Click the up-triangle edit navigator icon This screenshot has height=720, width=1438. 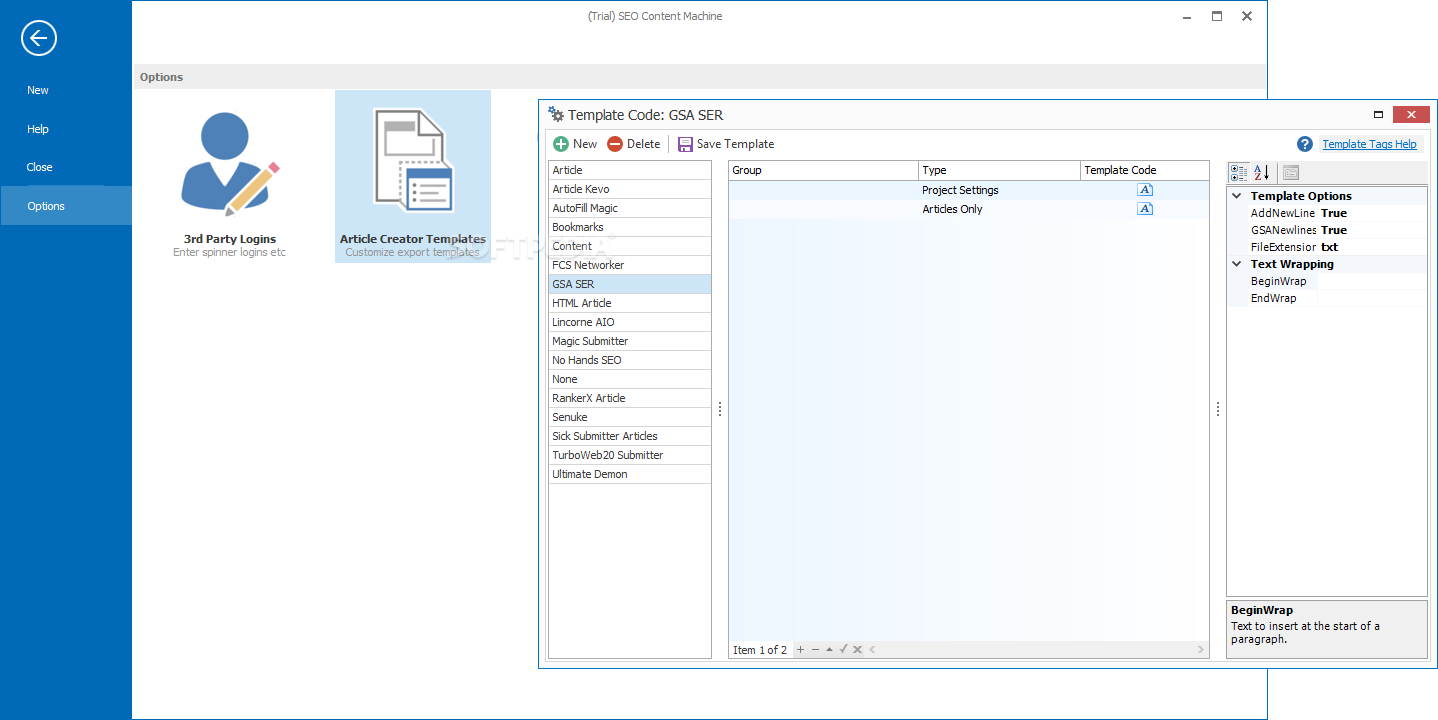pos(829,650)
